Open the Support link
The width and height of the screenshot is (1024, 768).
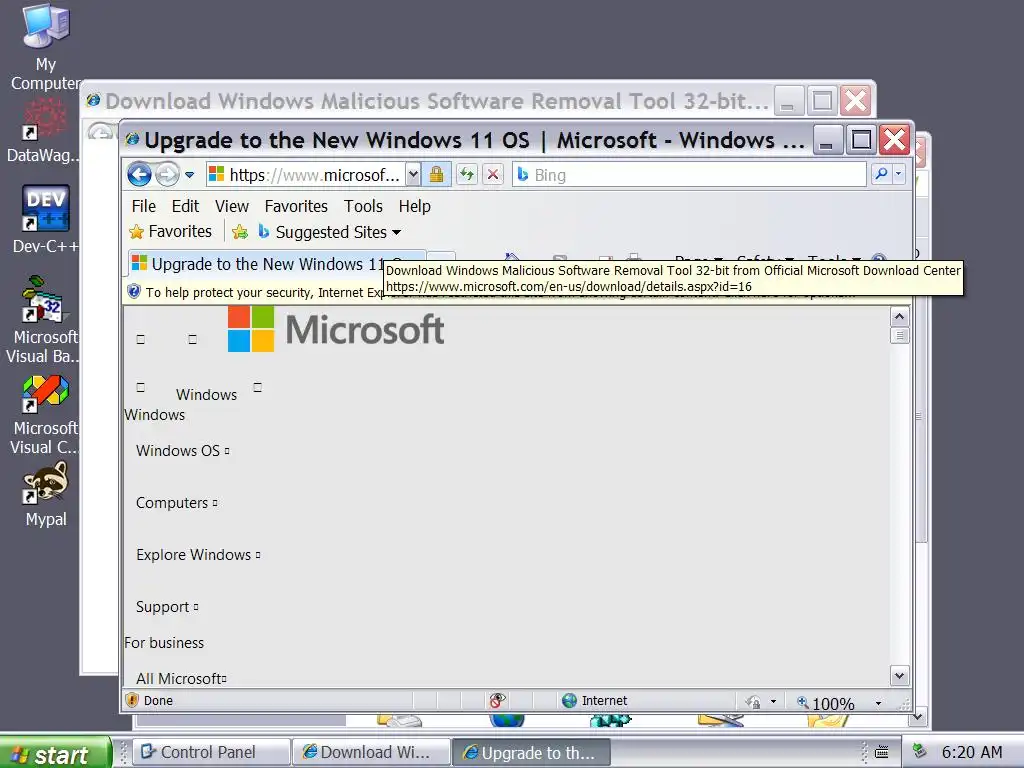tap(167, 607)
